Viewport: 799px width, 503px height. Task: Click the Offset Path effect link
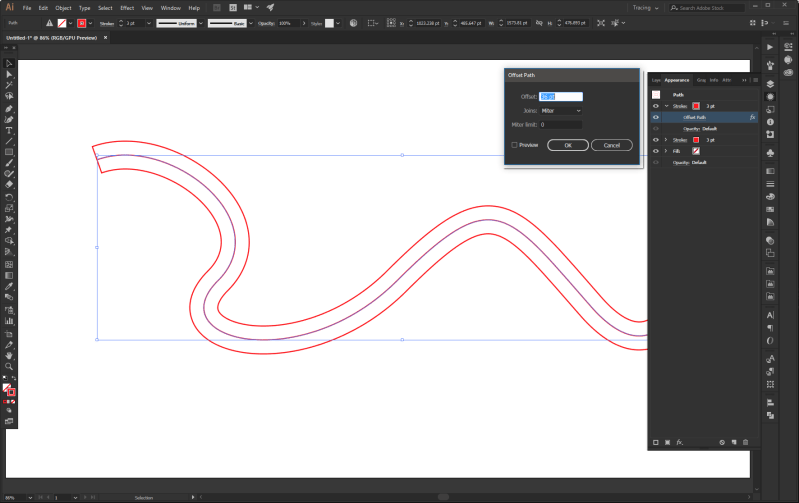694,117
